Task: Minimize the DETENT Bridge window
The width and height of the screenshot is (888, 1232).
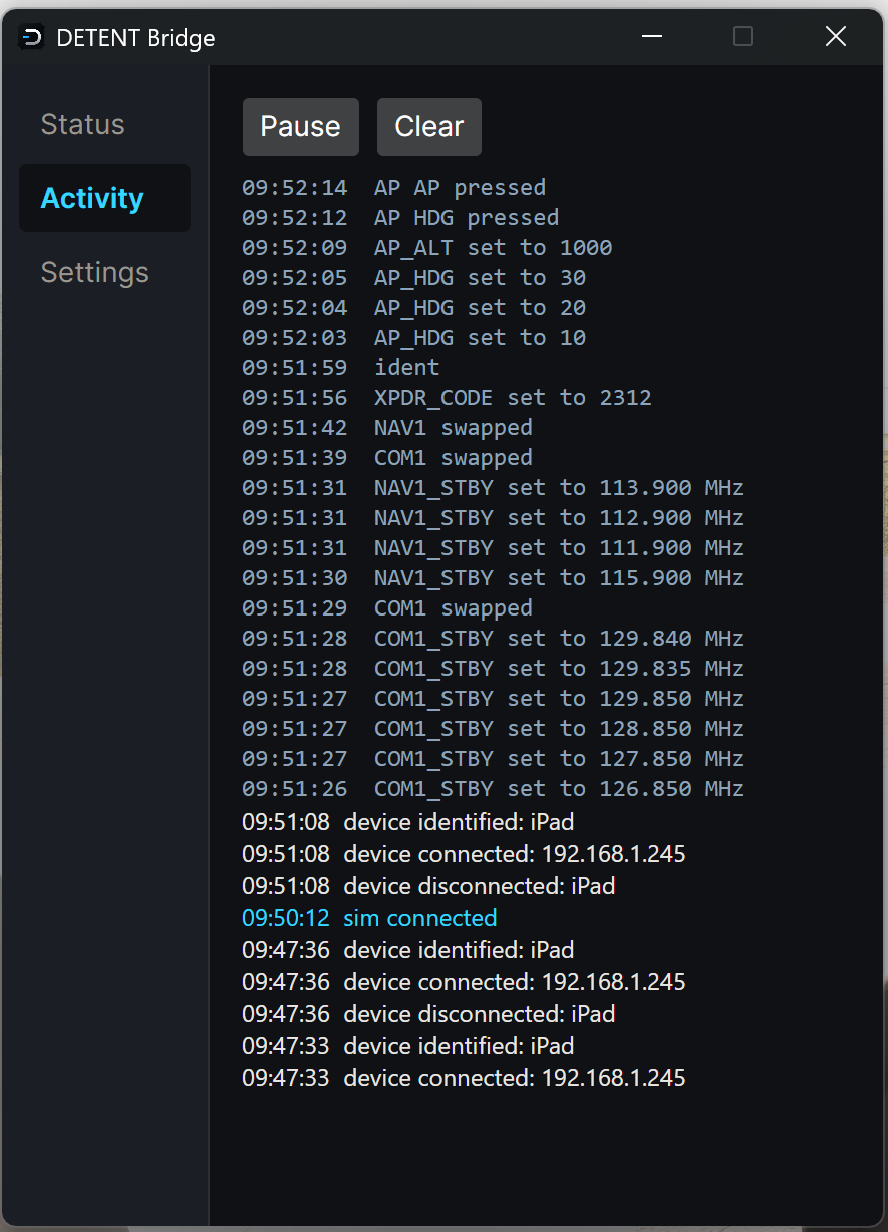Action: click(x=652, y=37)
